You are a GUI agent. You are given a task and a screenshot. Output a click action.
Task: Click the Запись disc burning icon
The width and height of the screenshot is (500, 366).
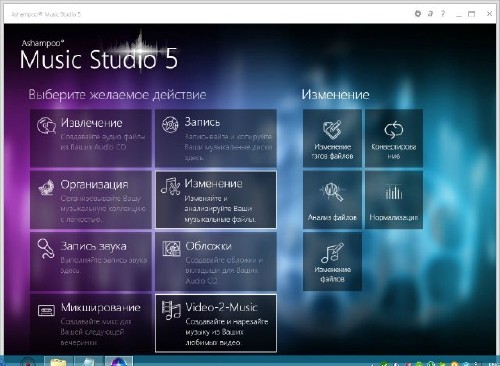(x=170, y=125)
